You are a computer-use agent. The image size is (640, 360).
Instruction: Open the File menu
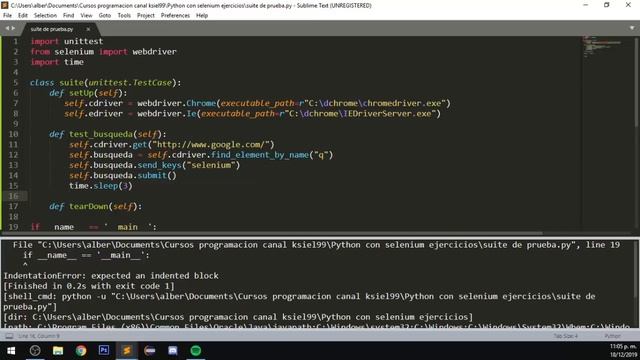[x=7, y=16]
